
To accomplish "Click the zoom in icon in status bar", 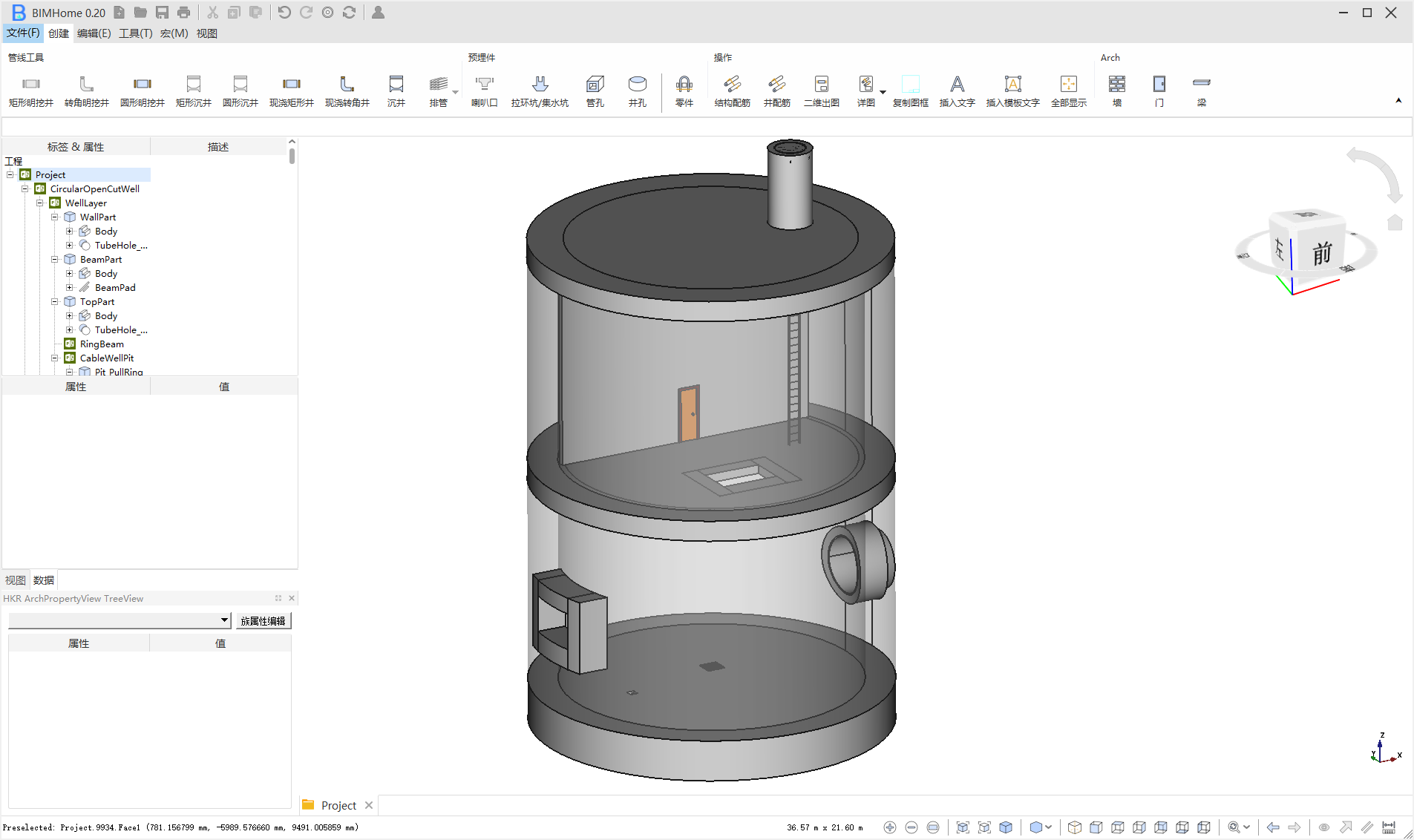I will pyautogui.click(x=890, y=827).
